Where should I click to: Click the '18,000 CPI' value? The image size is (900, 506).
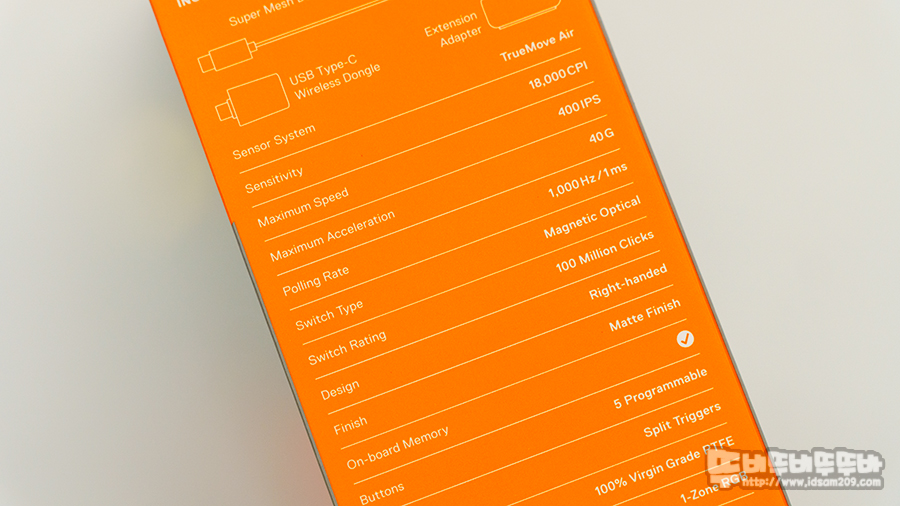558,76
